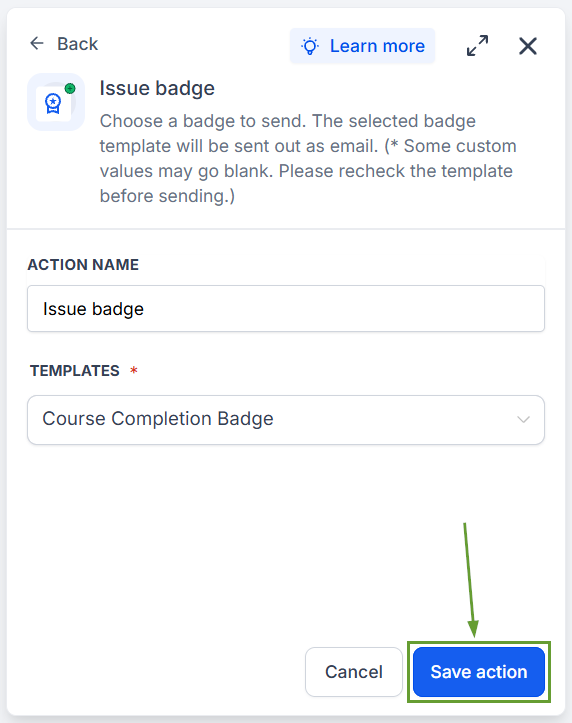This screenshot has width=572, height=723.
Task: Click the green arrow pointing at Save action
Action: click(x=471, y=580)
